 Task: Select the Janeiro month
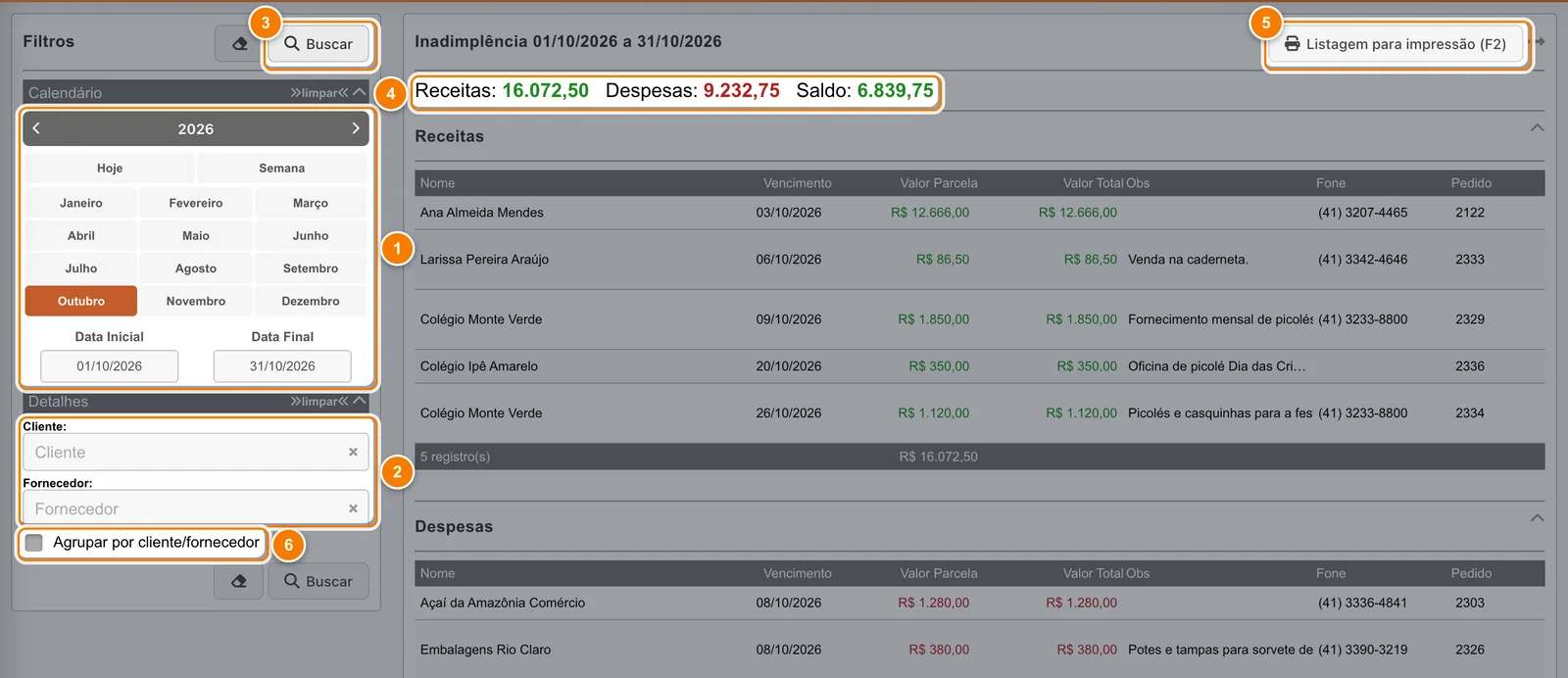81,203
